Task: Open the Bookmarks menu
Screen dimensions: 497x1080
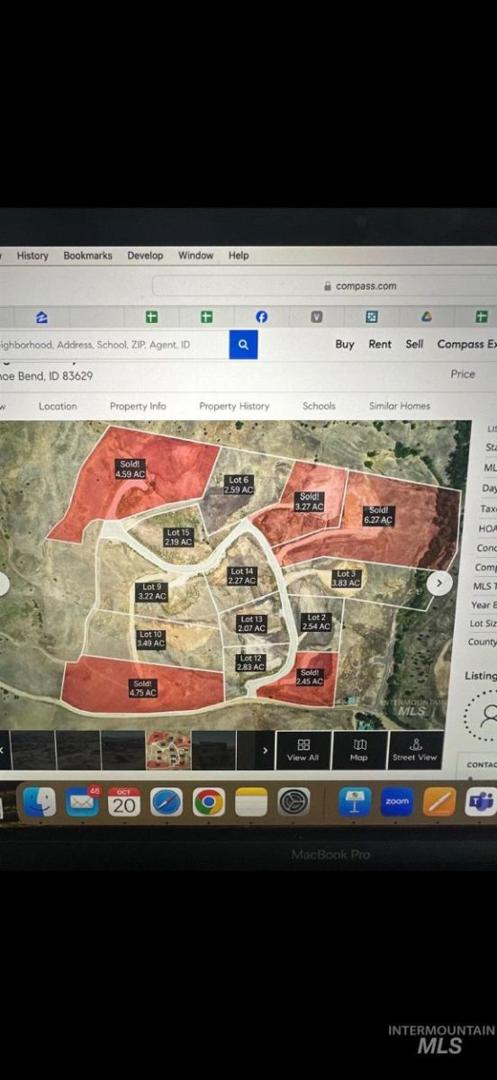Action: click(87, 256)
